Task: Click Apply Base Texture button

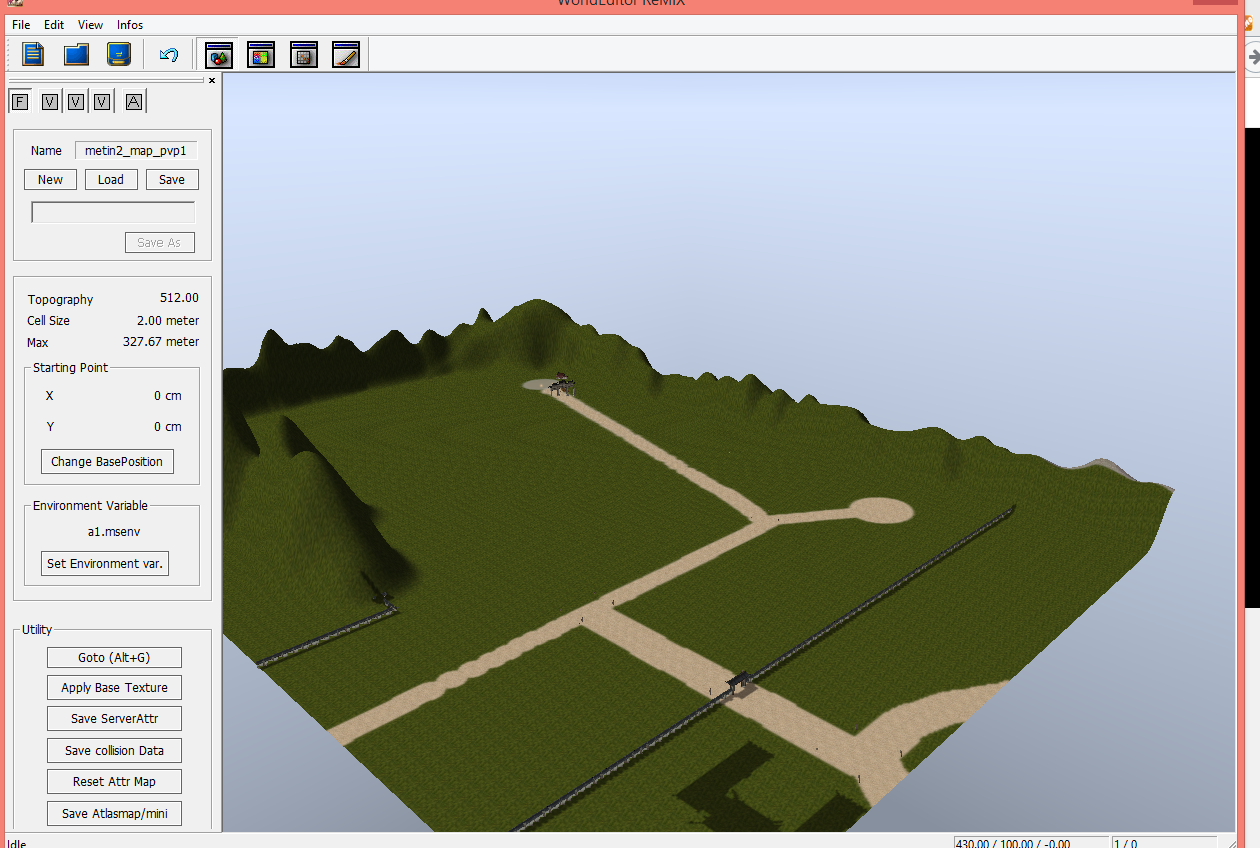Action: [x=114, y=687]
